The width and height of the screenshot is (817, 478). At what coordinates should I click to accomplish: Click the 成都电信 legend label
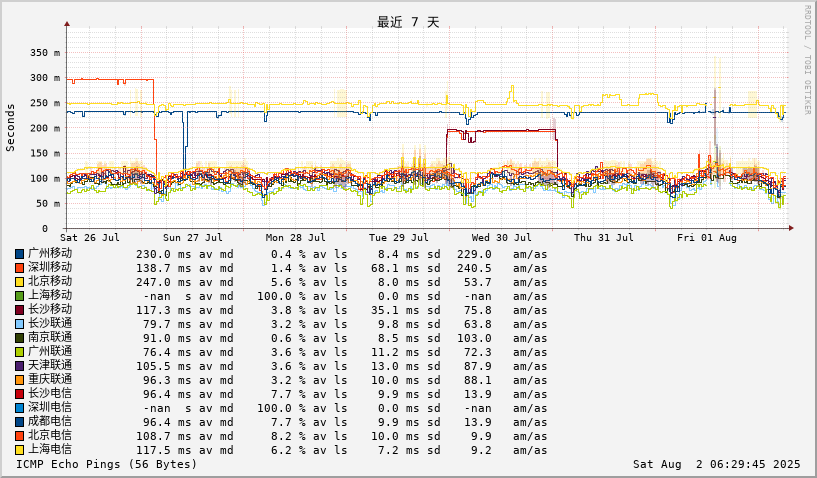pos(50,422)
